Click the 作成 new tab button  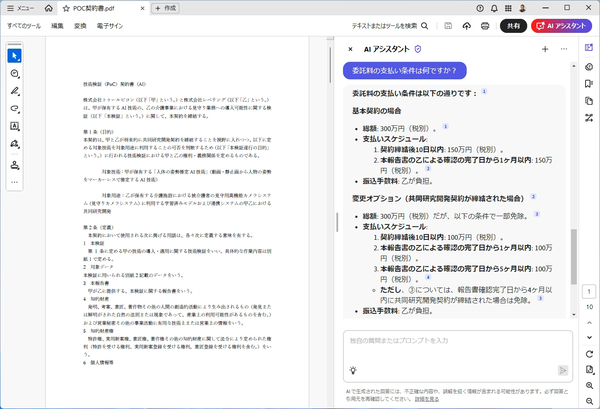[x=165, y=7]
